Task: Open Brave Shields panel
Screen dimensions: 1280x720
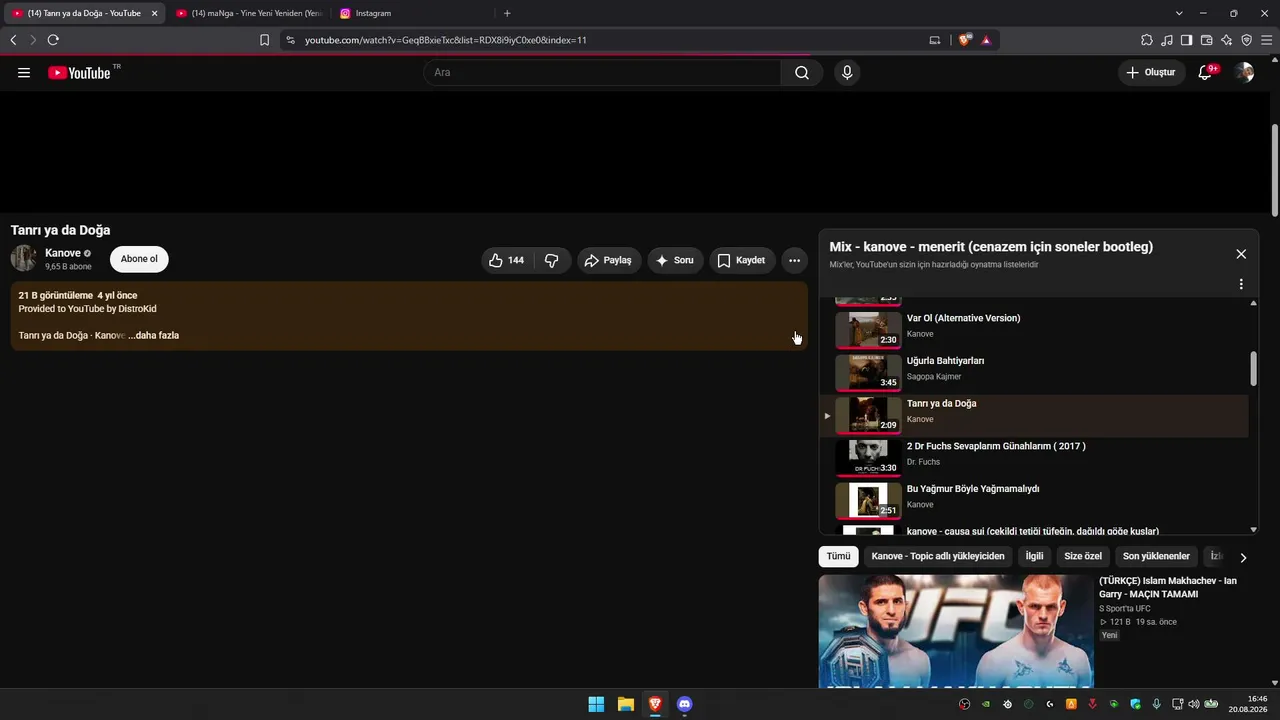Action: (x=964, y=40)
